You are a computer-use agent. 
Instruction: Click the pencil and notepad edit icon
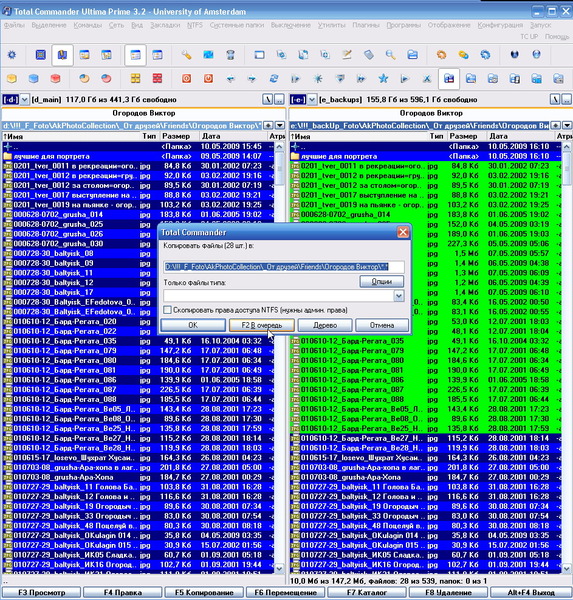coord(347,55)
